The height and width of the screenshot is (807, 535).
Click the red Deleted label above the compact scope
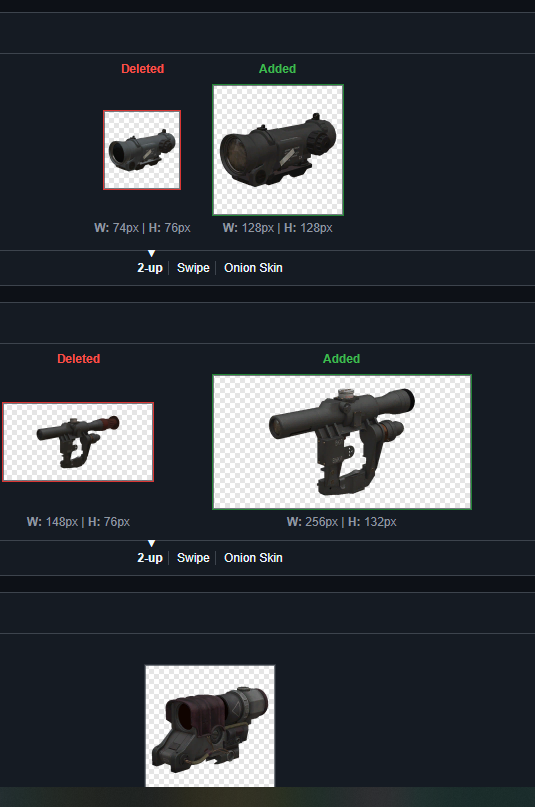pos(142,68)
